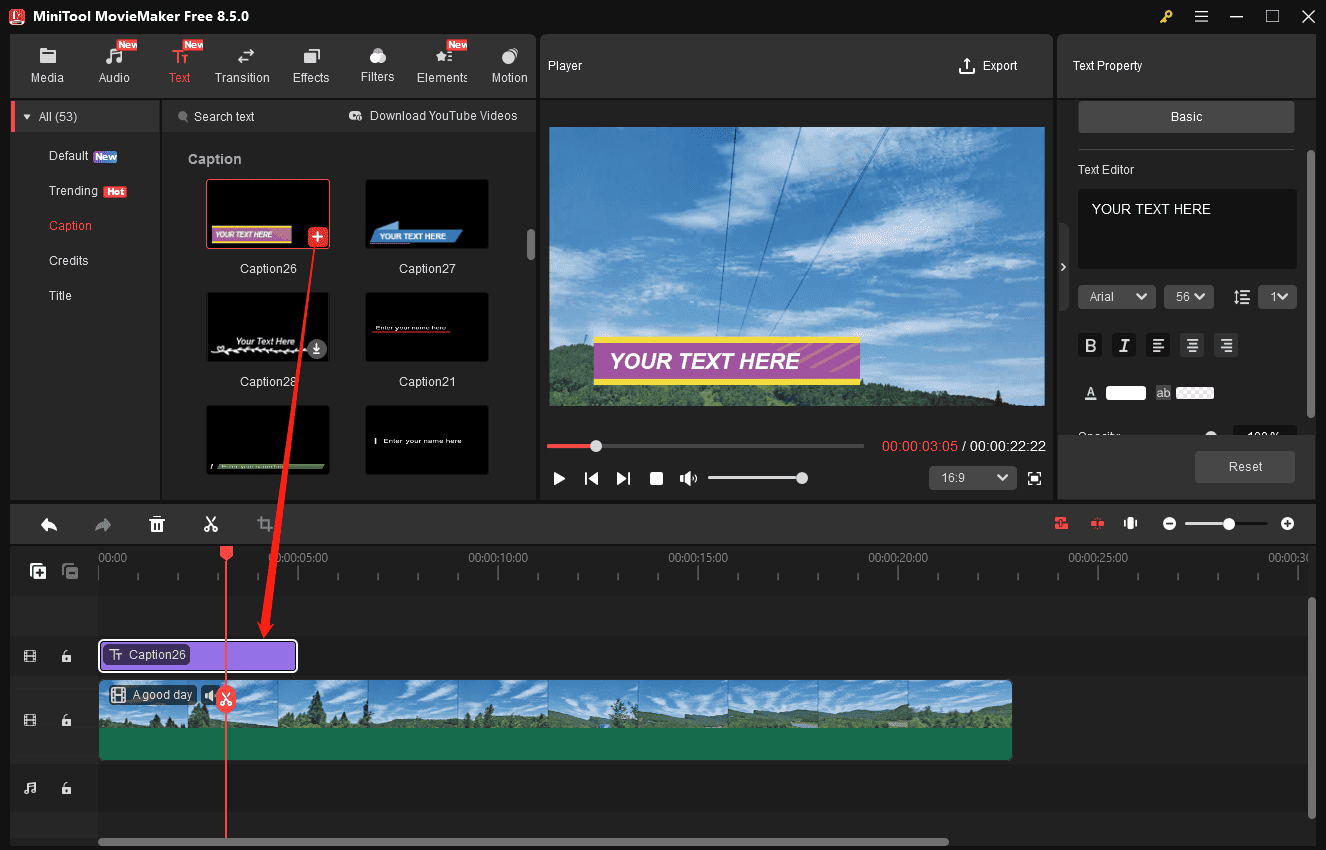Select the Caption27 thumbnail

point(427,213)
